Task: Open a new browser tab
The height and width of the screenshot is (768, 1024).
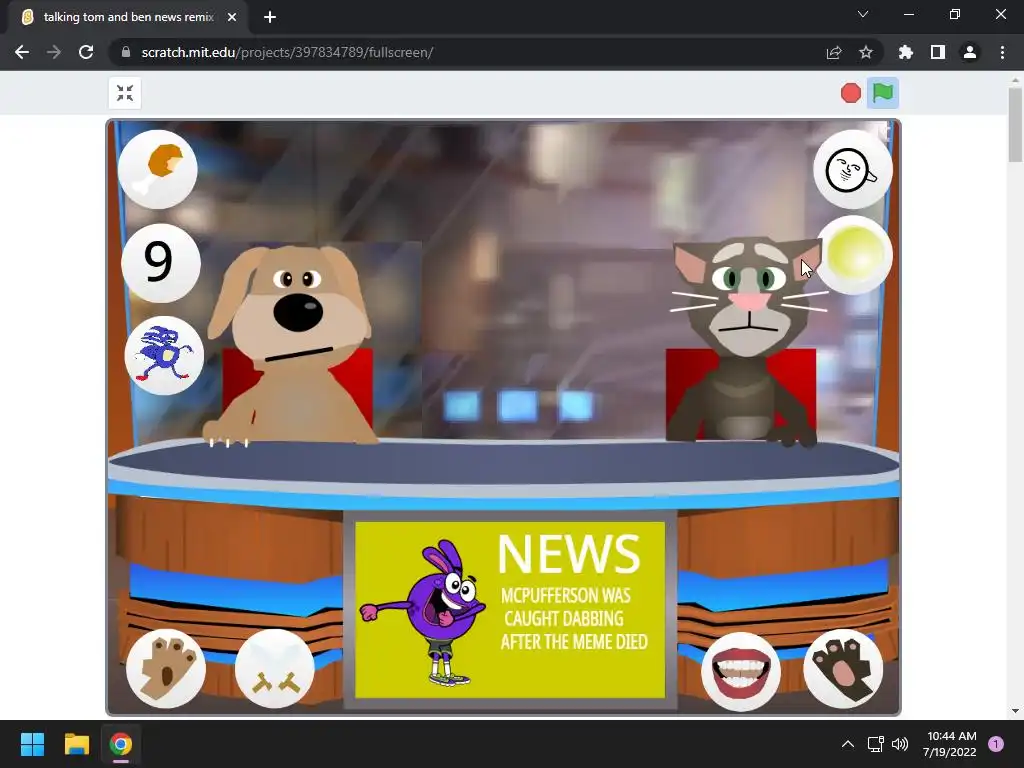Action: click(270, 17)
